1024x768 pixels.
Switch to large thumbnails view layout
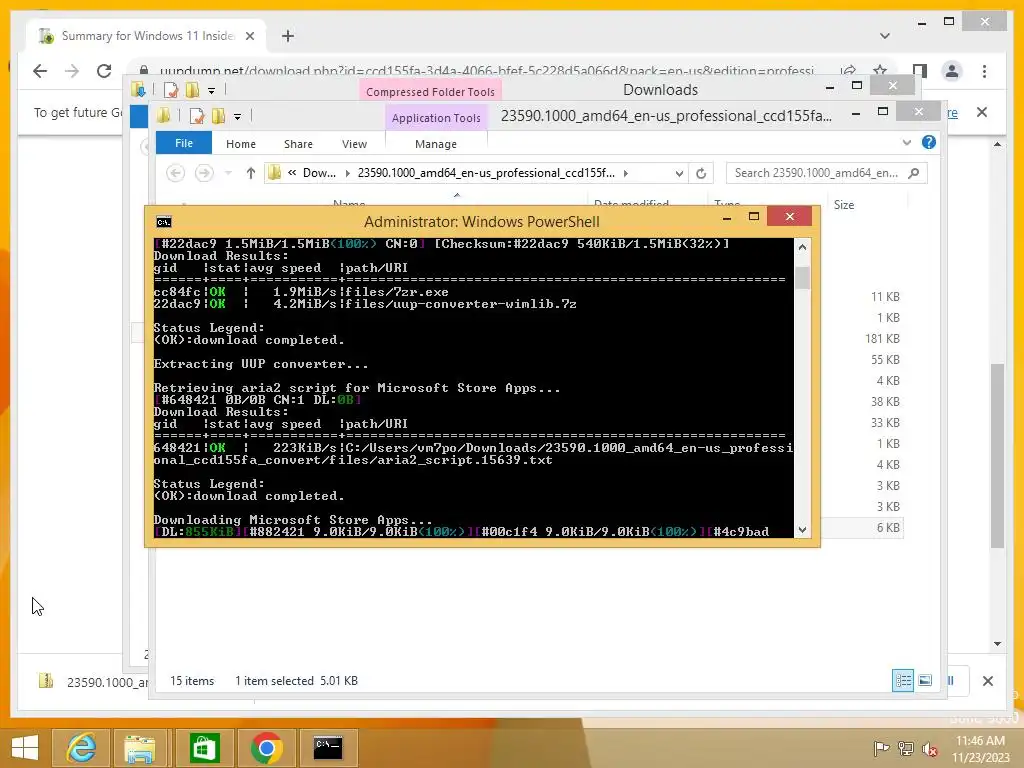pyautogui.click(x=925, y=680)
